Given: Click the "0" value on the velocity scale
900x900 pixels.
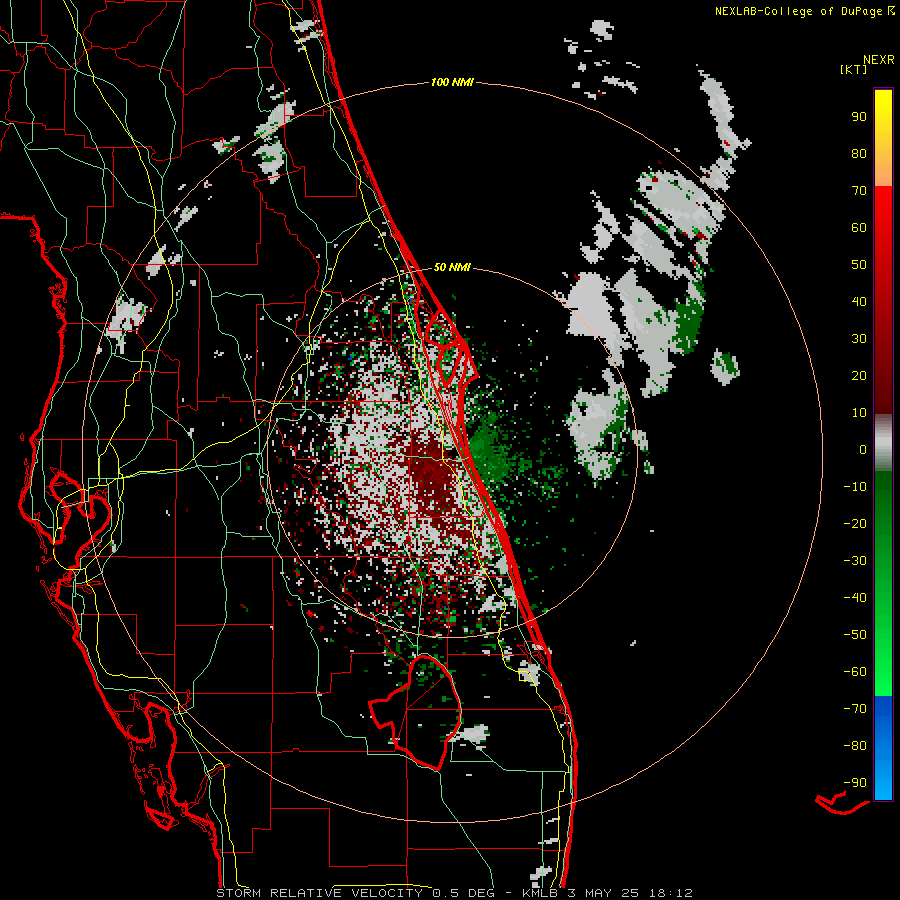Looking at the screenshot, I should pos(863,449).
